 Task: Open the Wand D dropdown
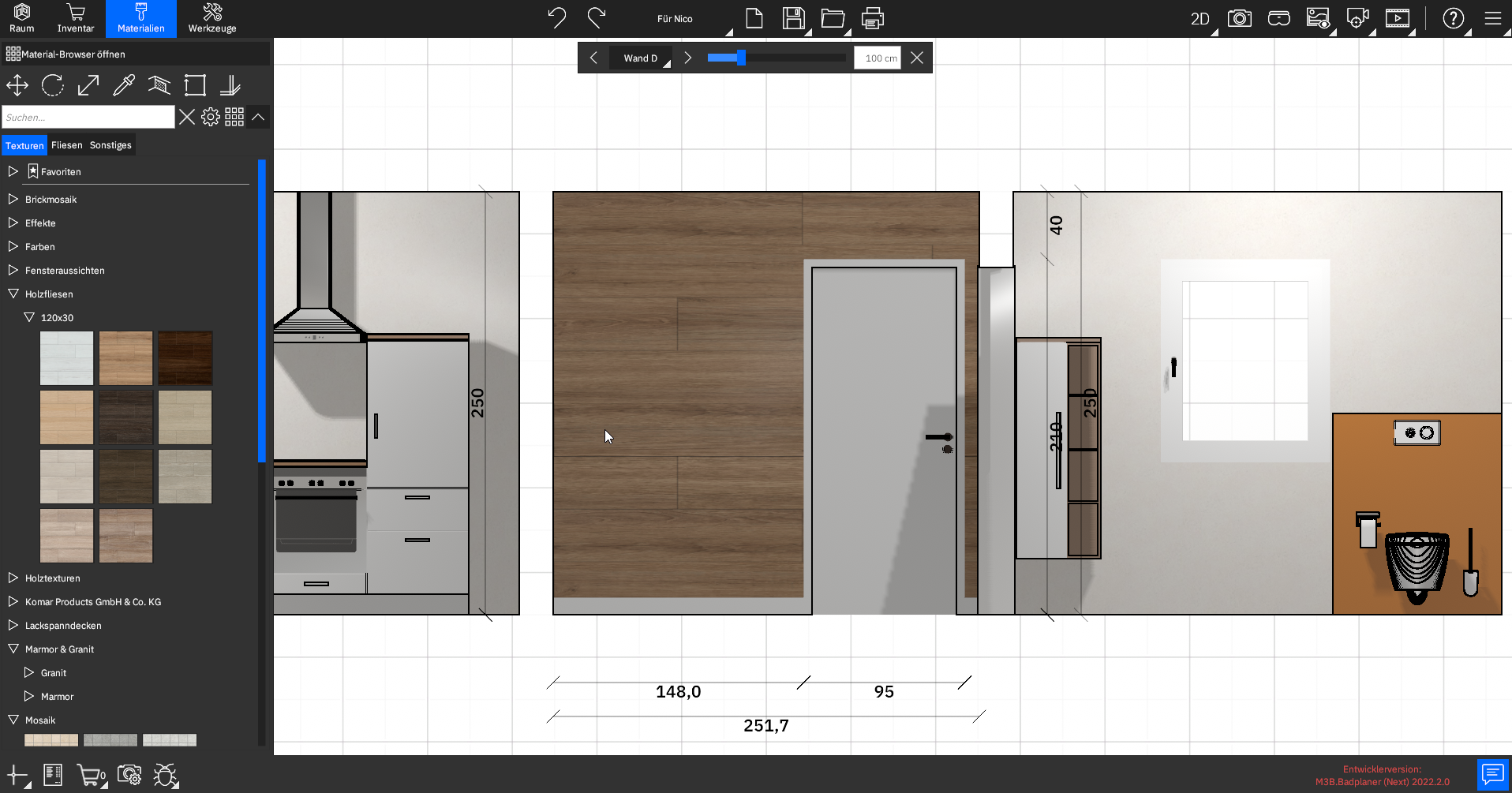[641, 58]
